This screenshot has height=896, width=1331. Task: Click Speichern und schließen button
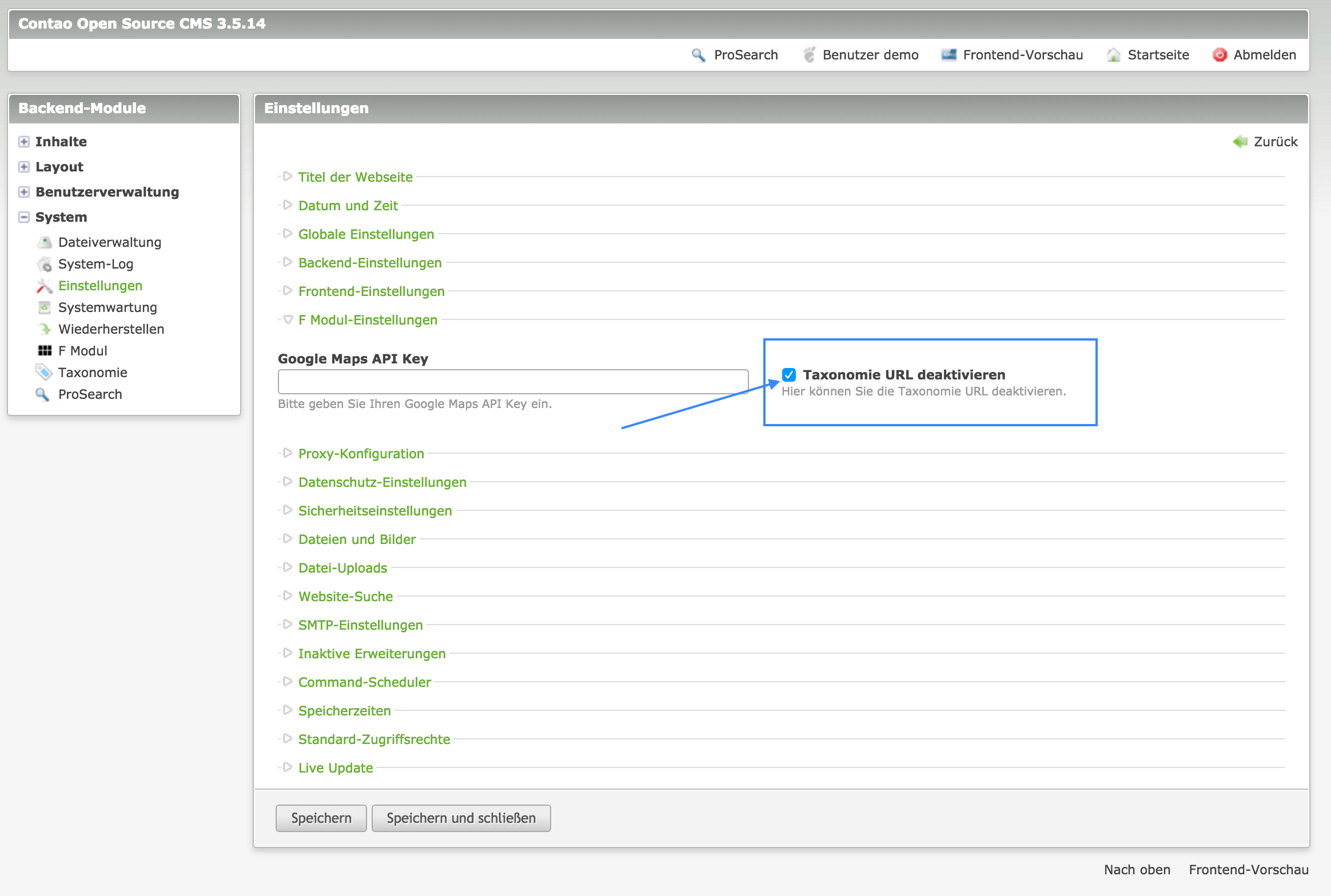pyautogui.click(x=461, y=818)
